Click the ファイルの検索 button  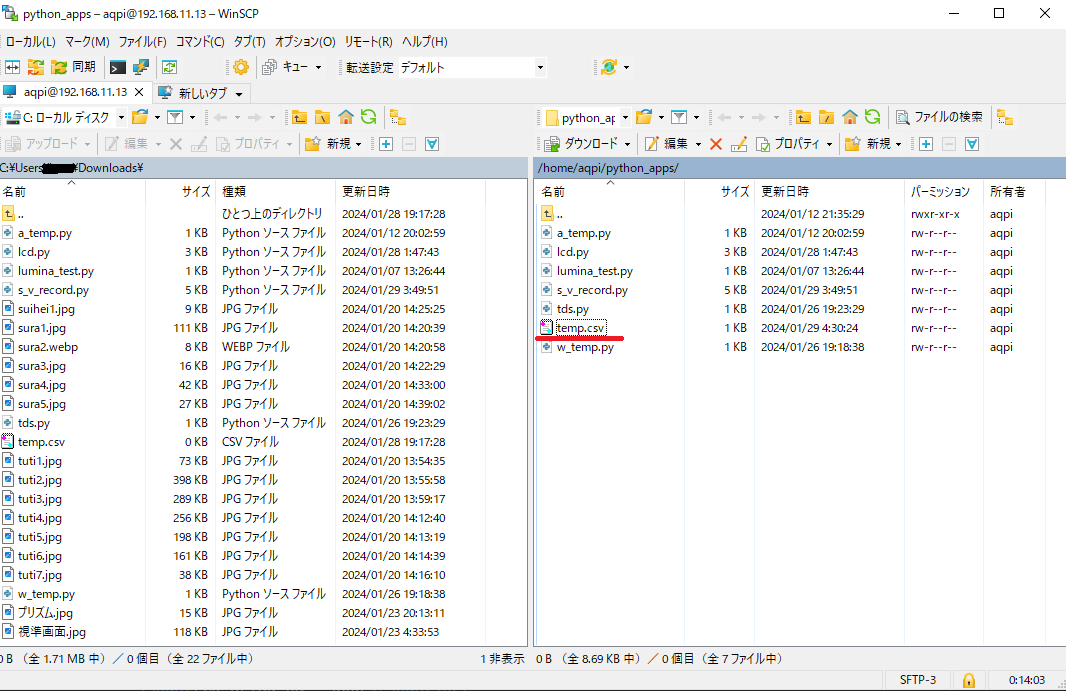pos(939,117)
